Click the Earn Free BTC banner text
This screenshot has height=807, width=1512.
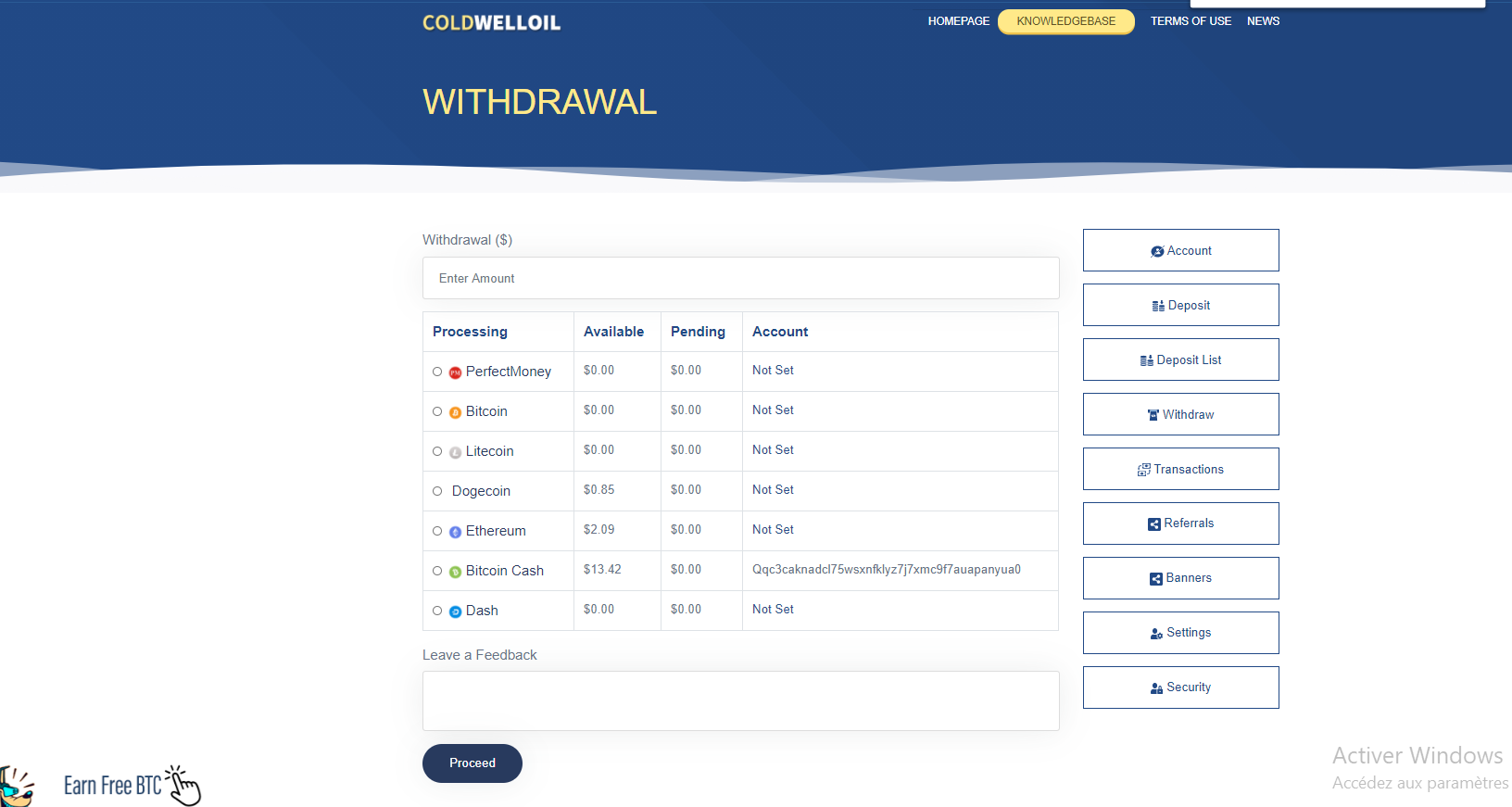click(112, 786)
